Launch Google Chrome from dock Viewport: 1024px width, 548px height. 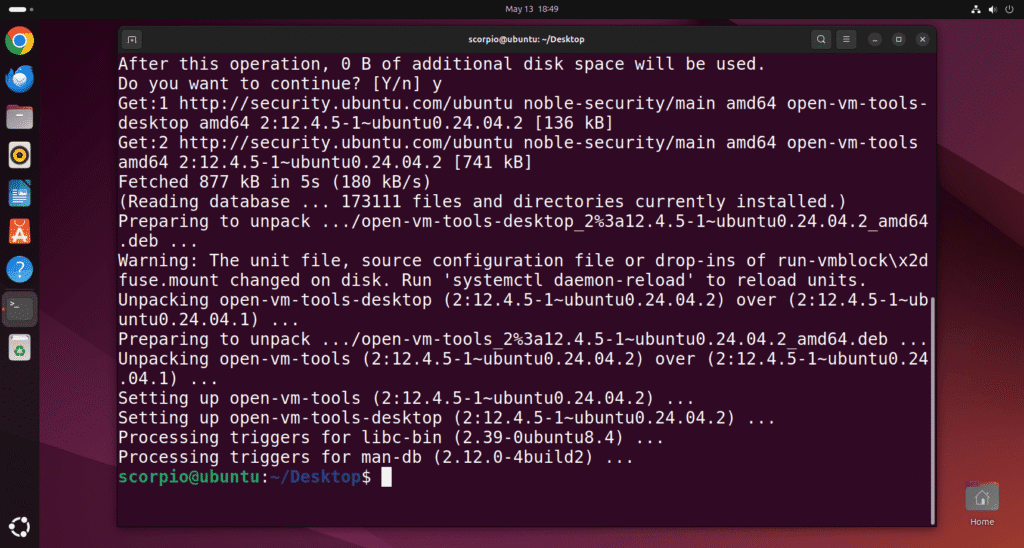(x=20, y=40)
